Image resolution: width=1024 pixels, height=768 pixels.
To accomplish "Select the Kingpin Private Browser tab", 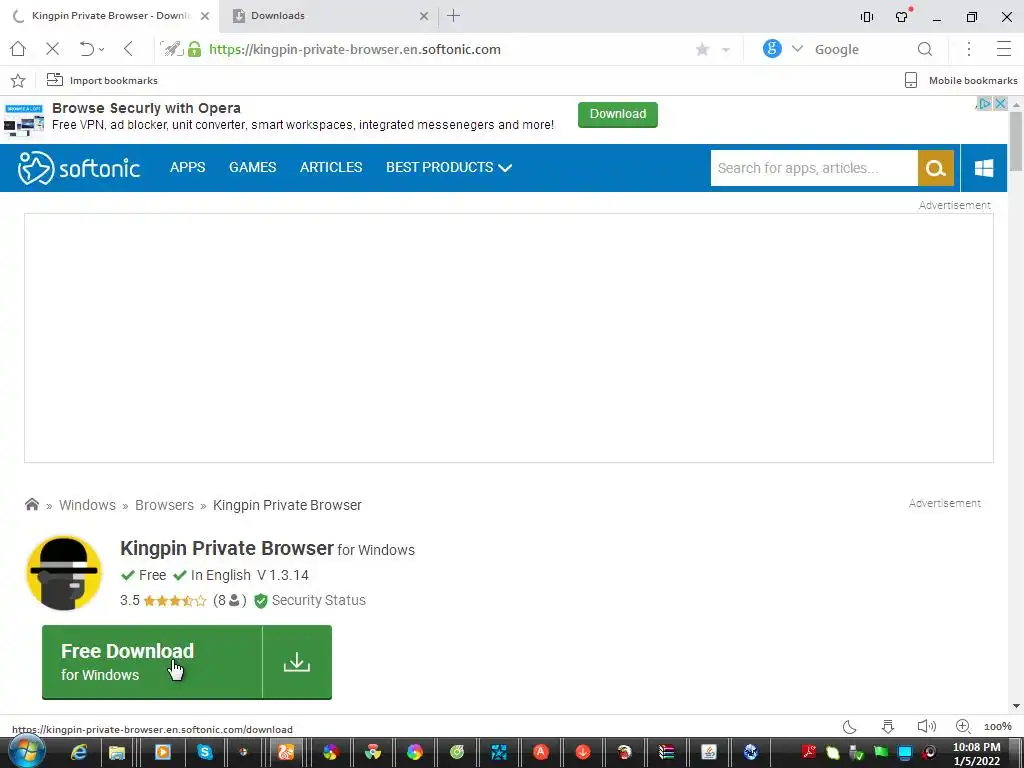I will coord(111,16).
